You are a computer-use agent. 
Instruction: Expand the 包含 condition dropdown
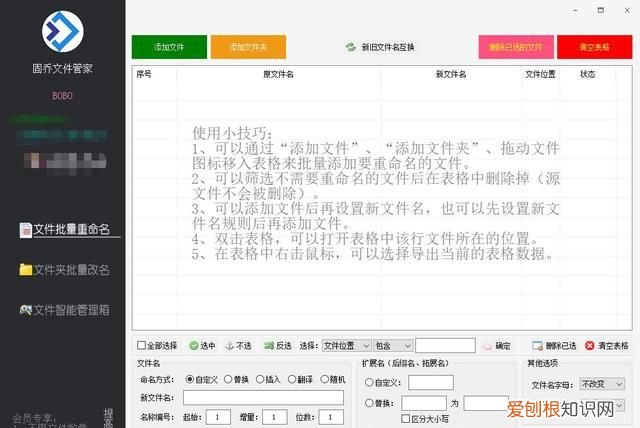392,345
